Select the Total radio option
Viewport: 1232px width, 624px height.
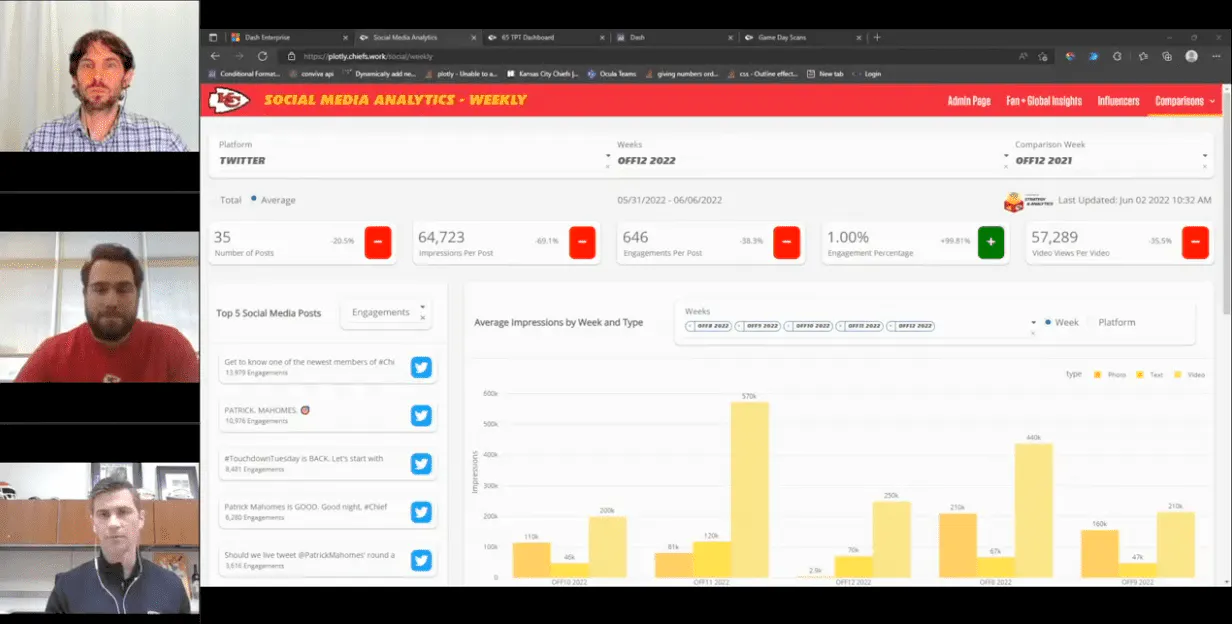click(x=231, y=200)
